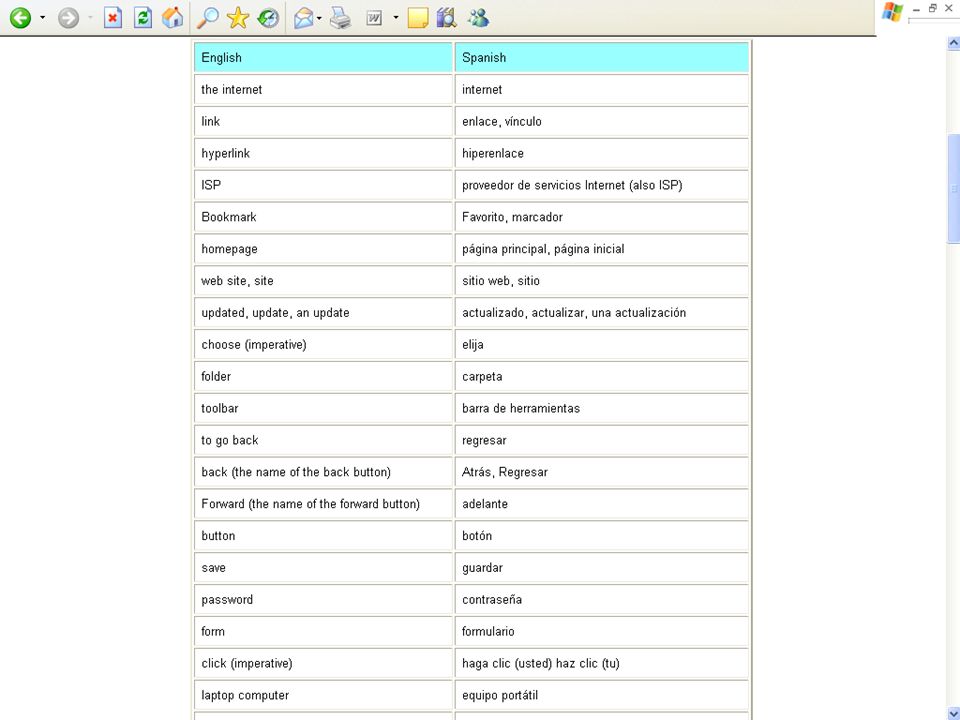The image size is (960, 720).
Task: Click the 'choose (imperative)' cell
Action: pos(323,344)
